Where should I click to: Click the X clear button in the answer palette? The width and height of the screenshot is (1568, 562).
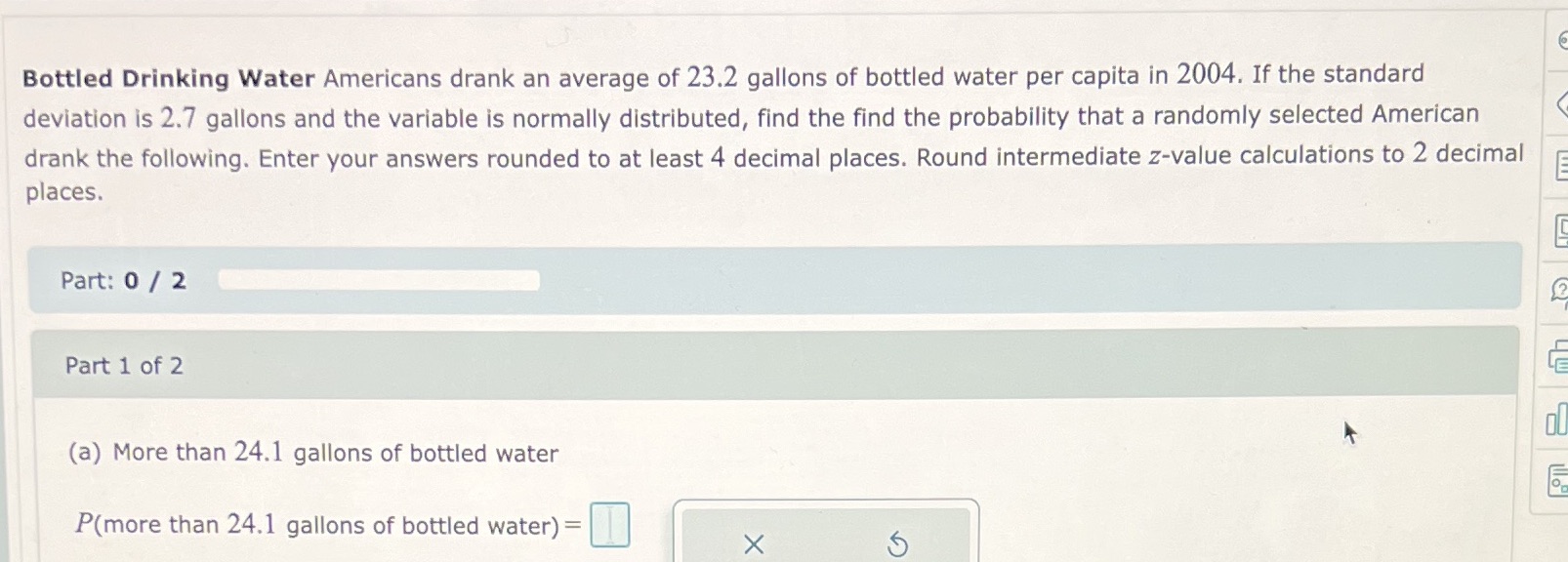tap(753, 544)
